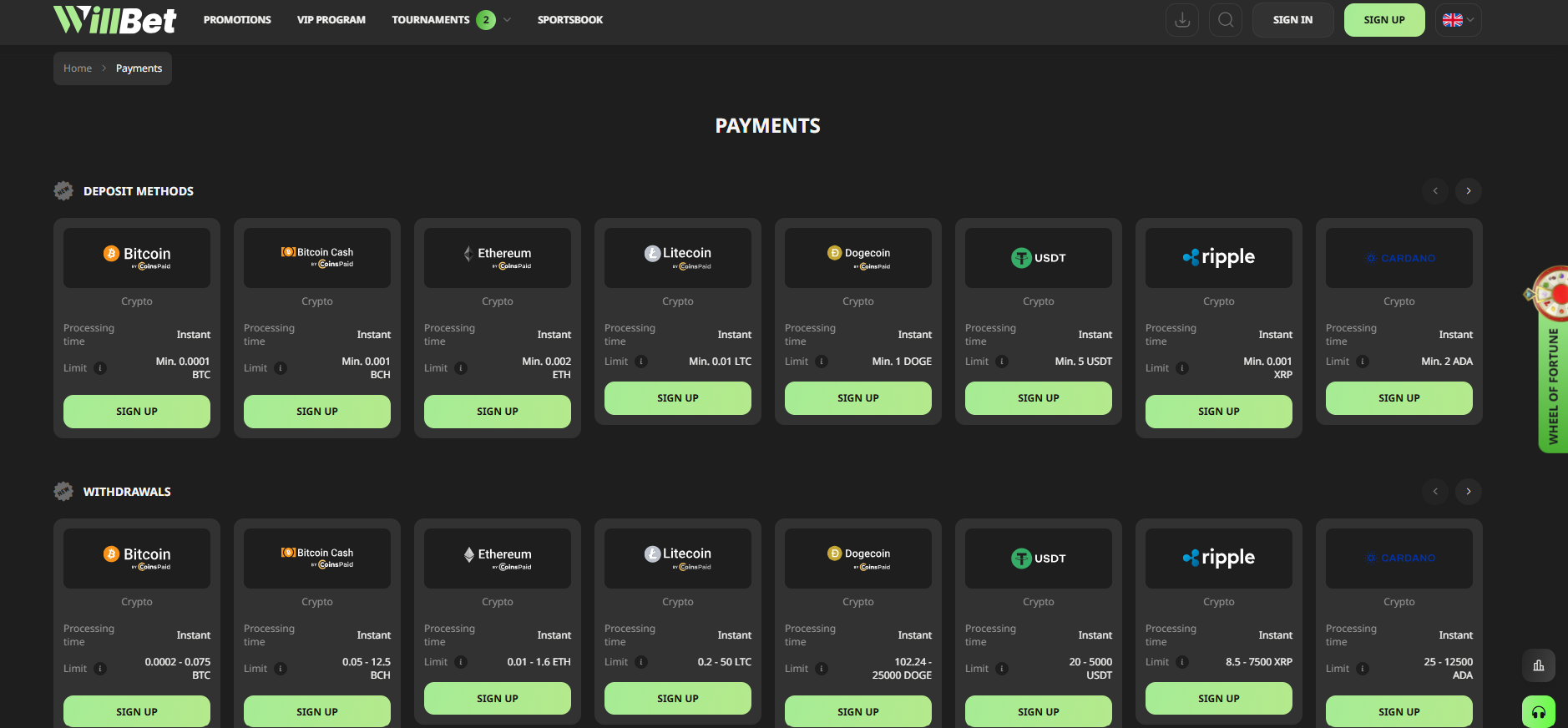Click limit info icon on ripple withdrawal card

[x=1182, y=662]
